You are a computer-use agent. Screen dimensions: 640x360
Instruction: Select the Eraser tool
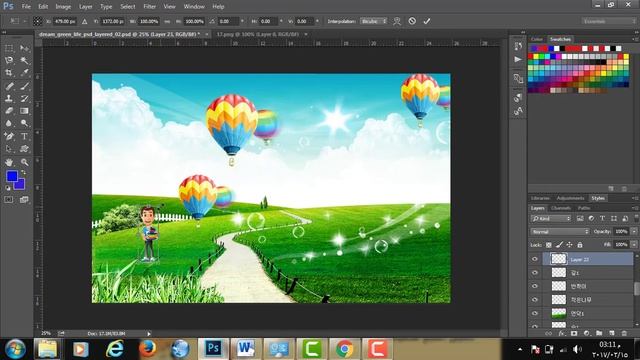(9, 111)
